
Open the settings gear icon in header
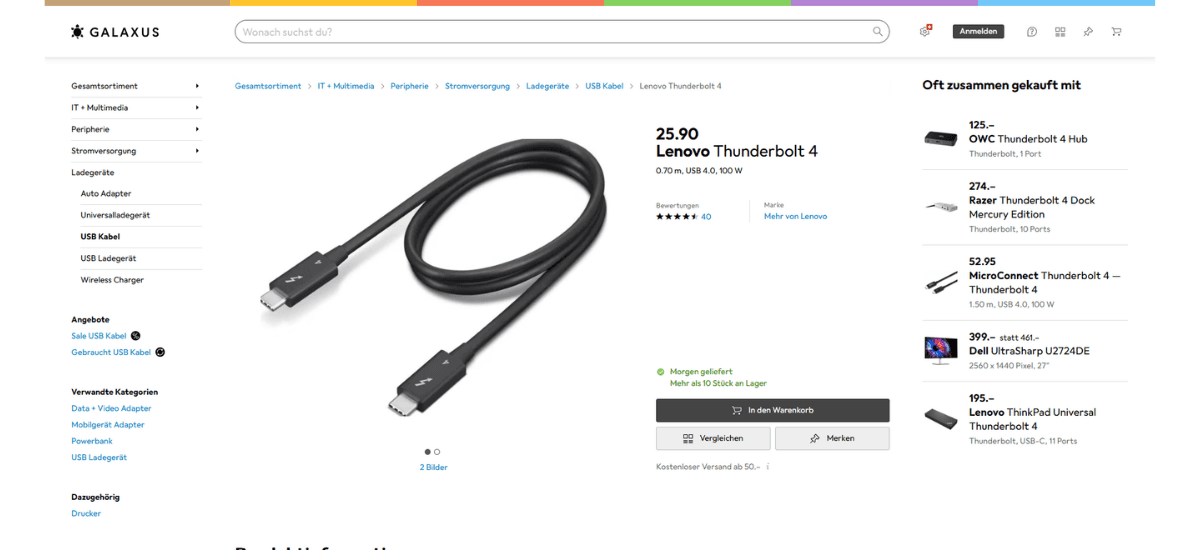tap(925, 32)
